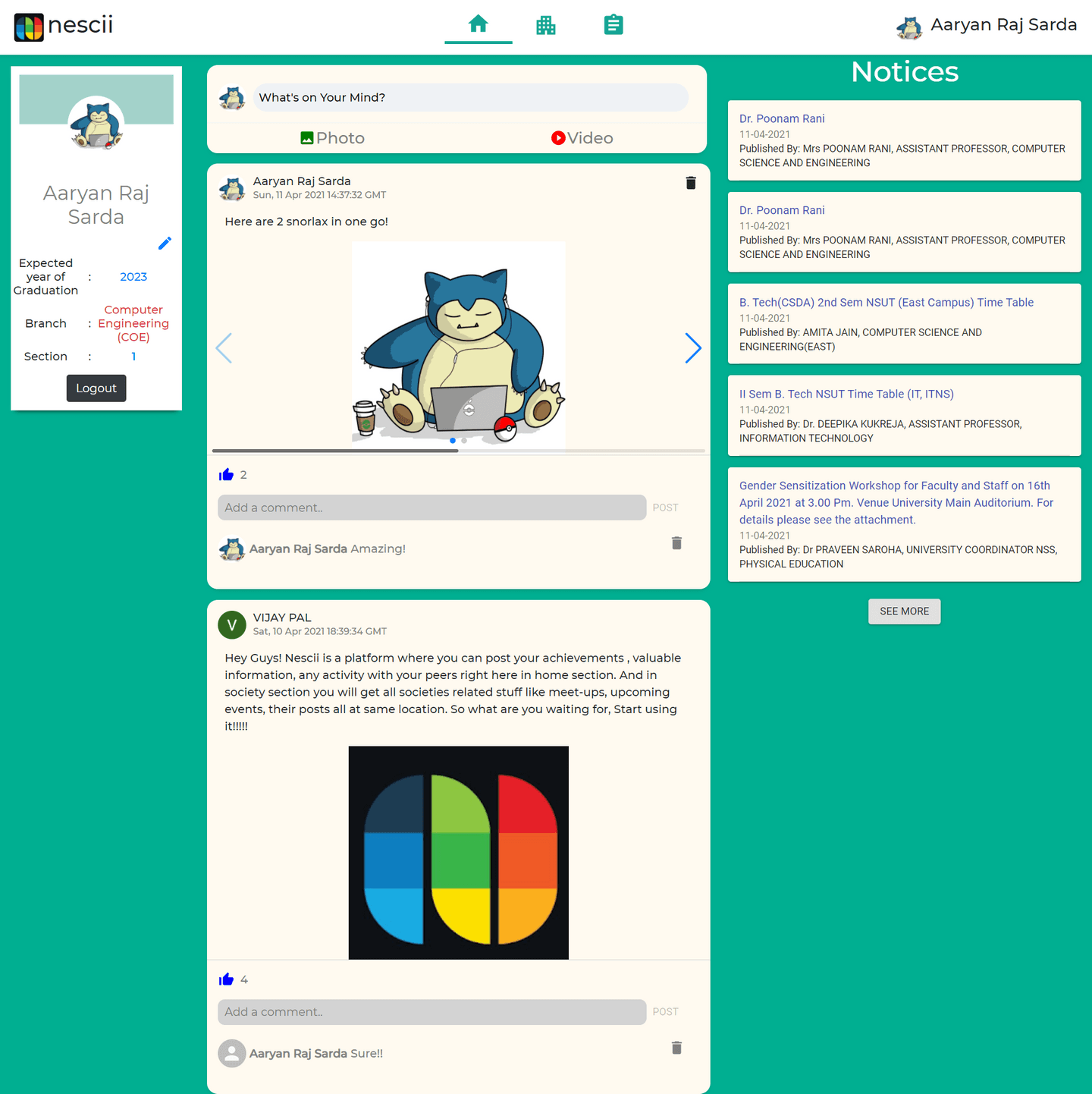Like the snorlax post
Screen dimensions: 1092x1094
pyautogui.click(x=226, y=475)
